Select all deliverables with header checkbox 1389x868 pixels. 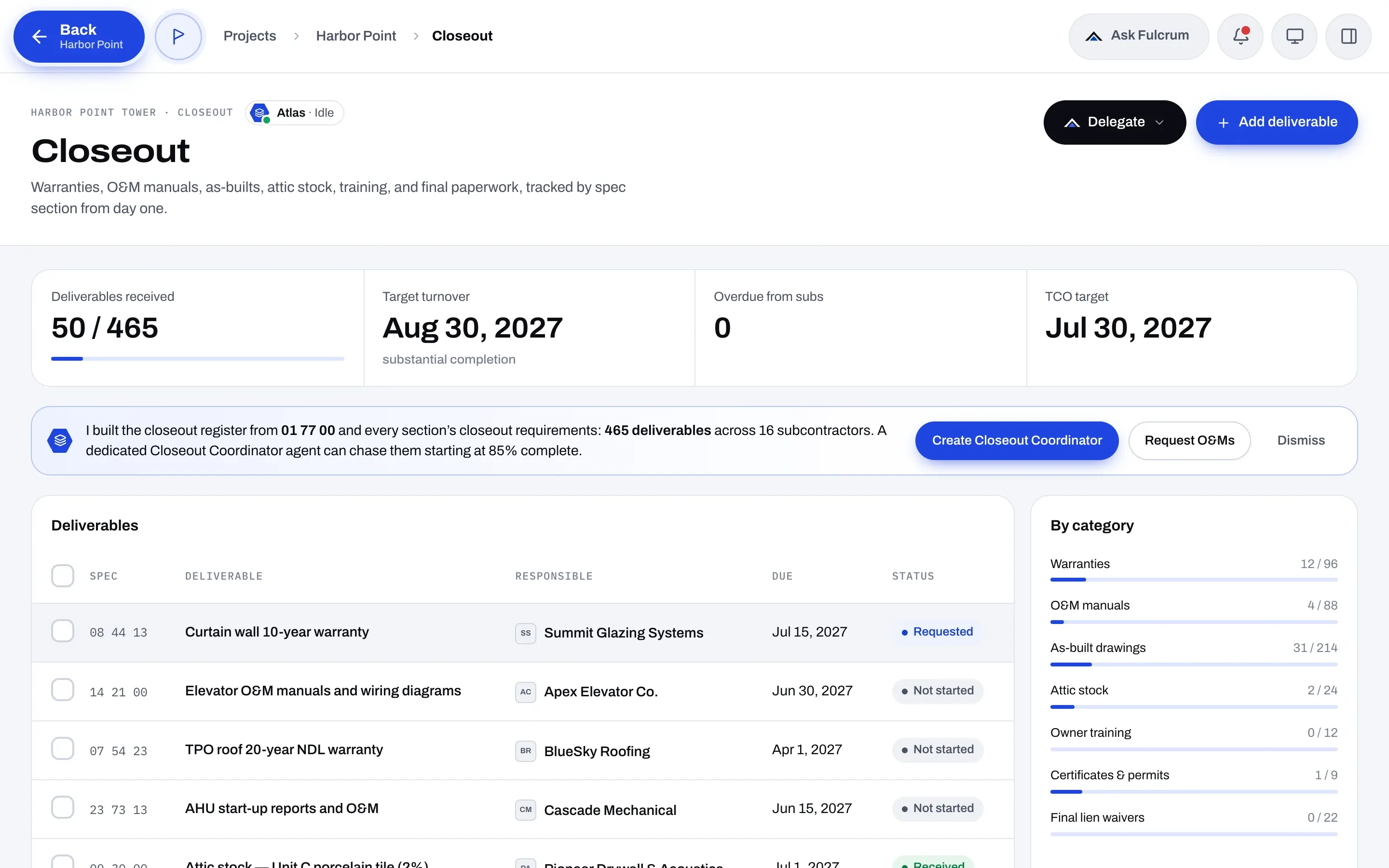63,576
